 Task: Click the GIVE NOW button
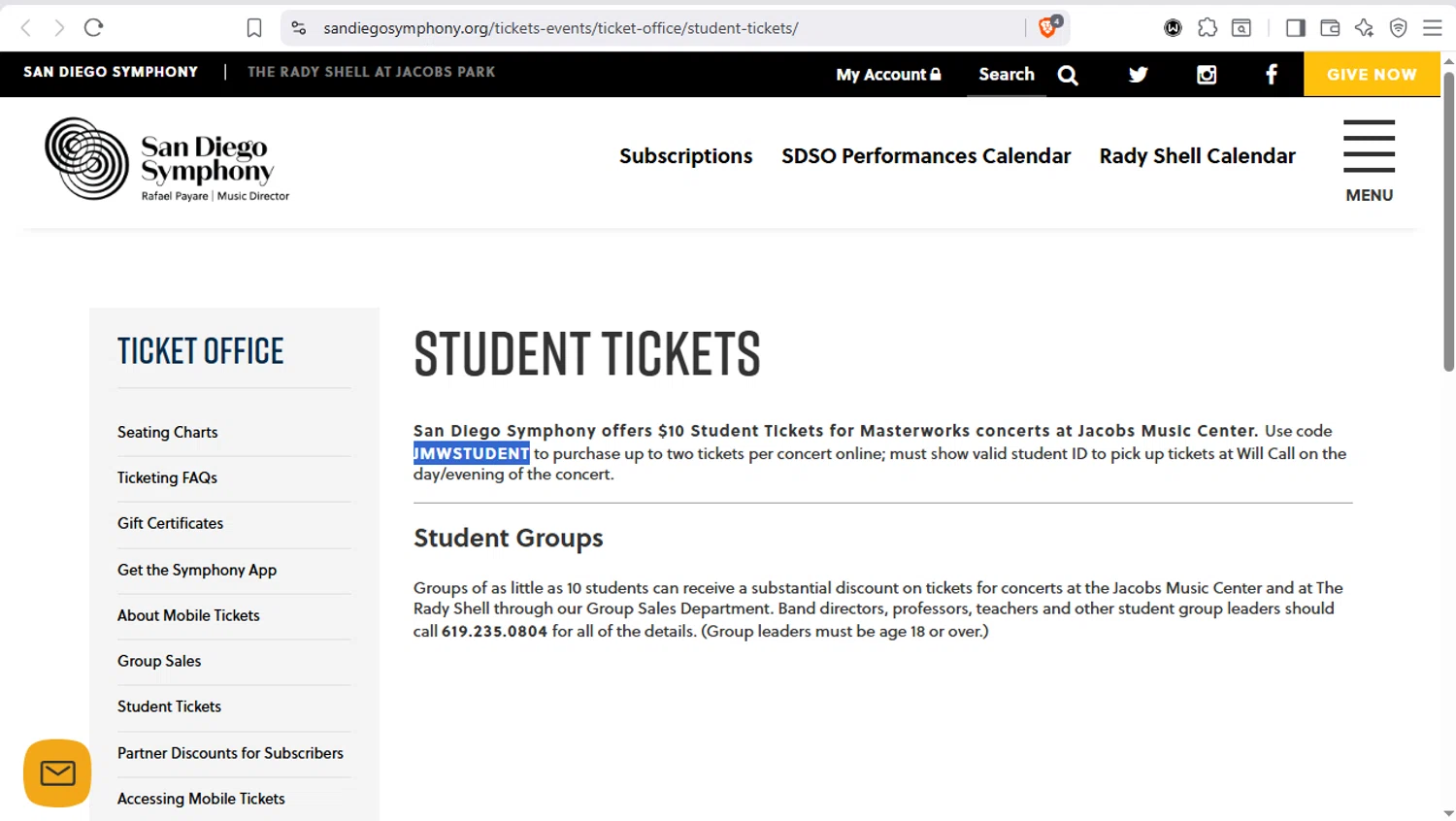click(1372, 74)
